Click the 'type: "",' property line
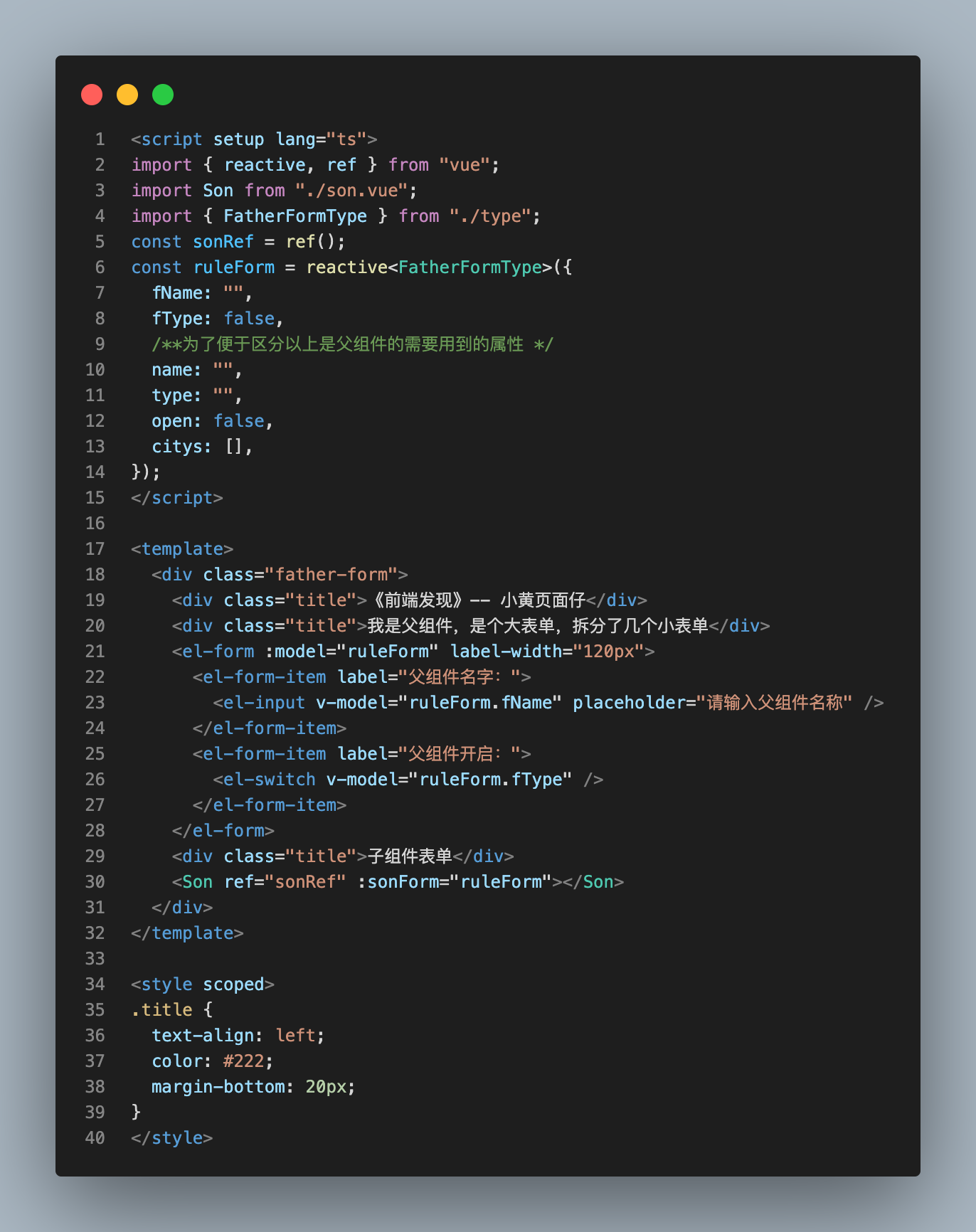976x1232 pixels. 197,395
